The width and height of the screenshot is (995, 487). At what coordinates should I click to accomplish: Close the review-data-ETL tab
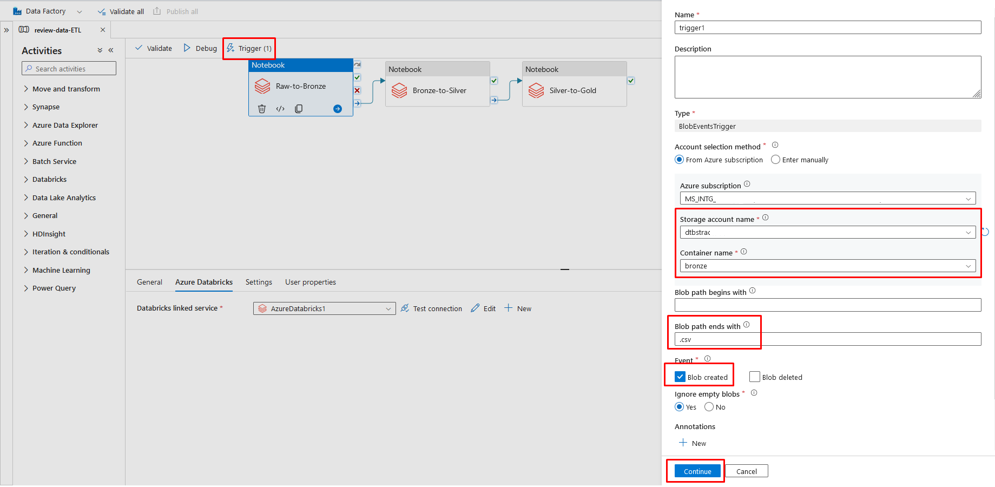(103, 30)
